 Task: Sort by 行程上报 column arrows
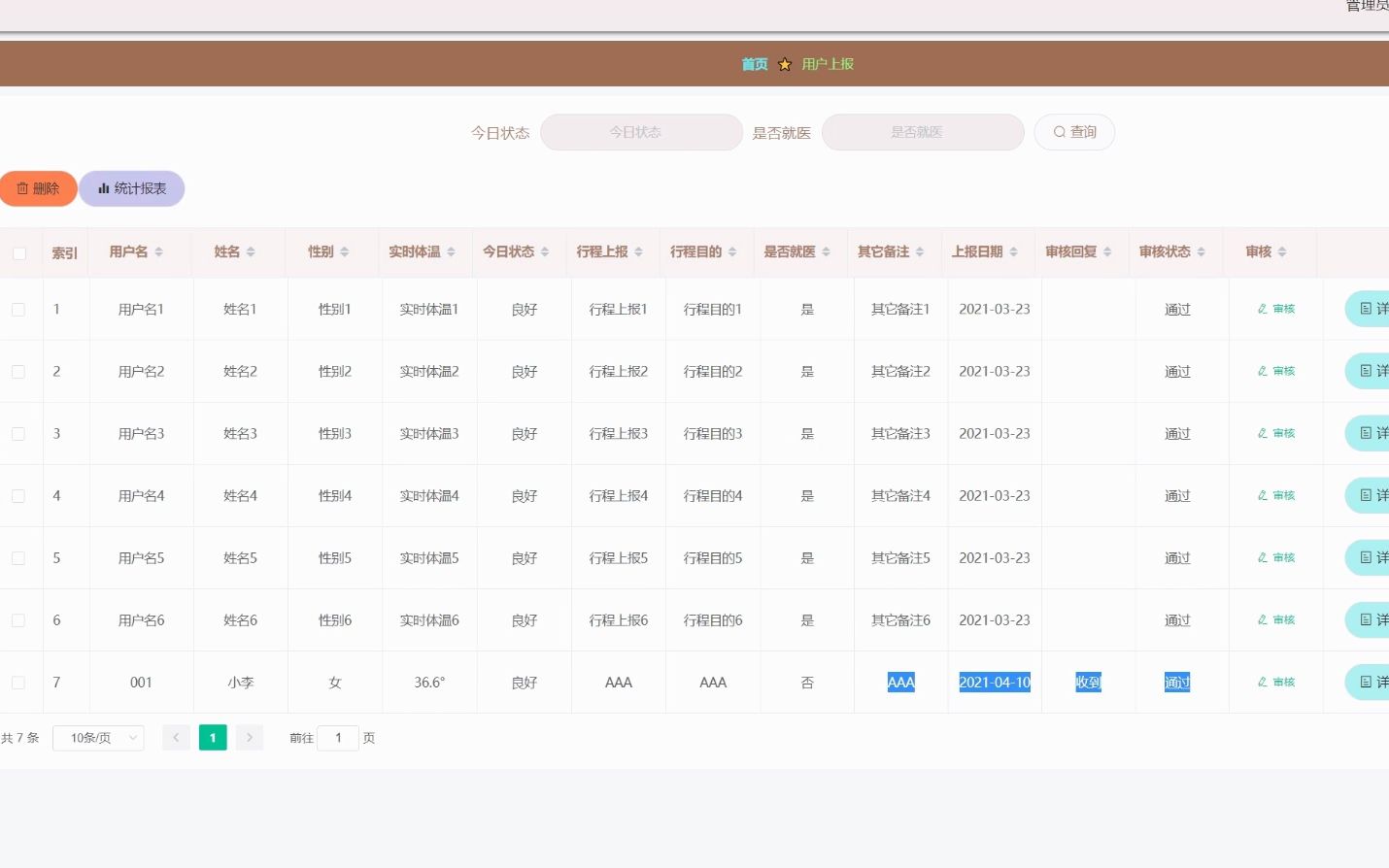point(638,252)
